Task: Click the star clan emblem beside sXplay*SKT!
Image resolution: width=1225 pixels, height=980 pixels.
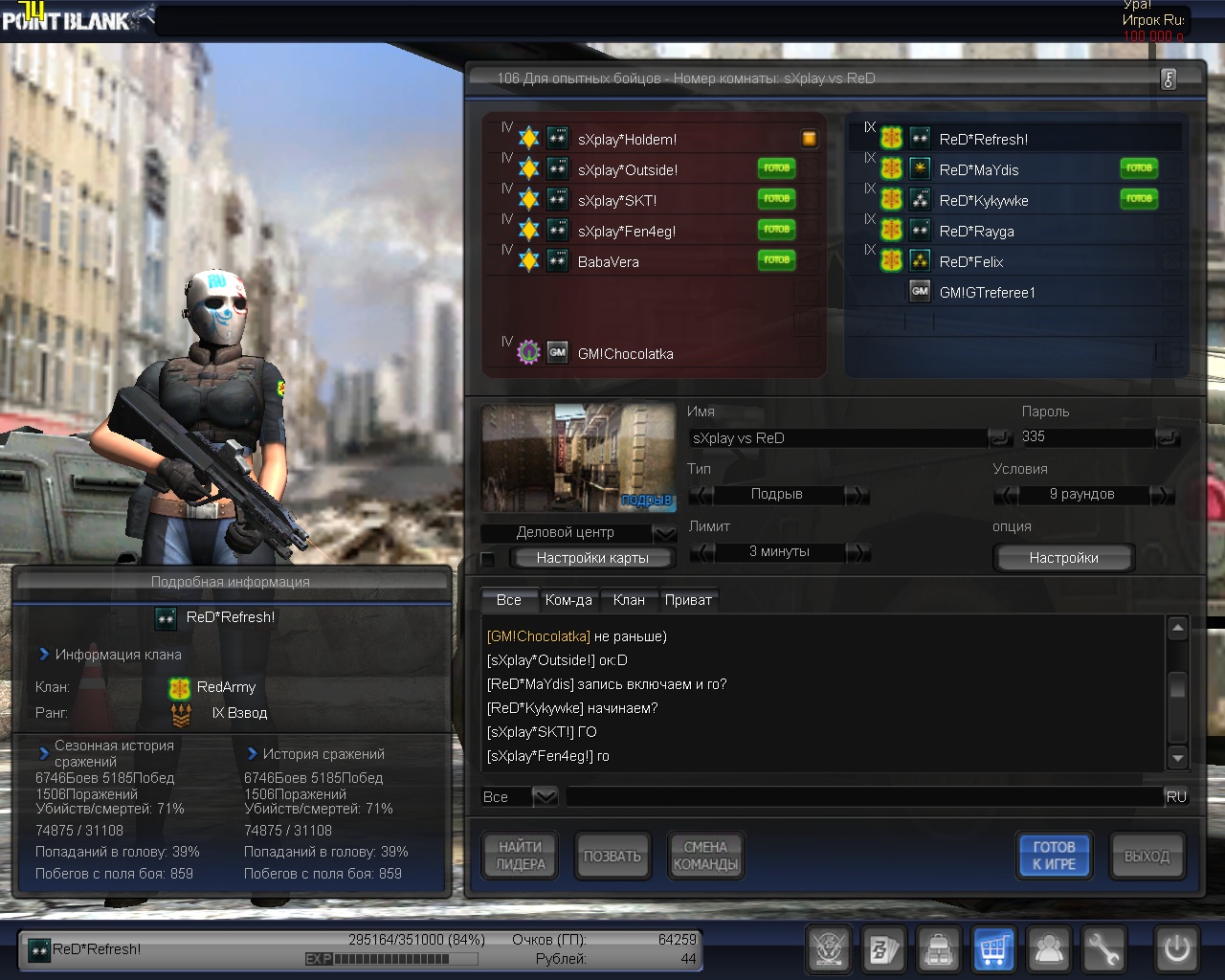Action: click(x=529, y=200)
